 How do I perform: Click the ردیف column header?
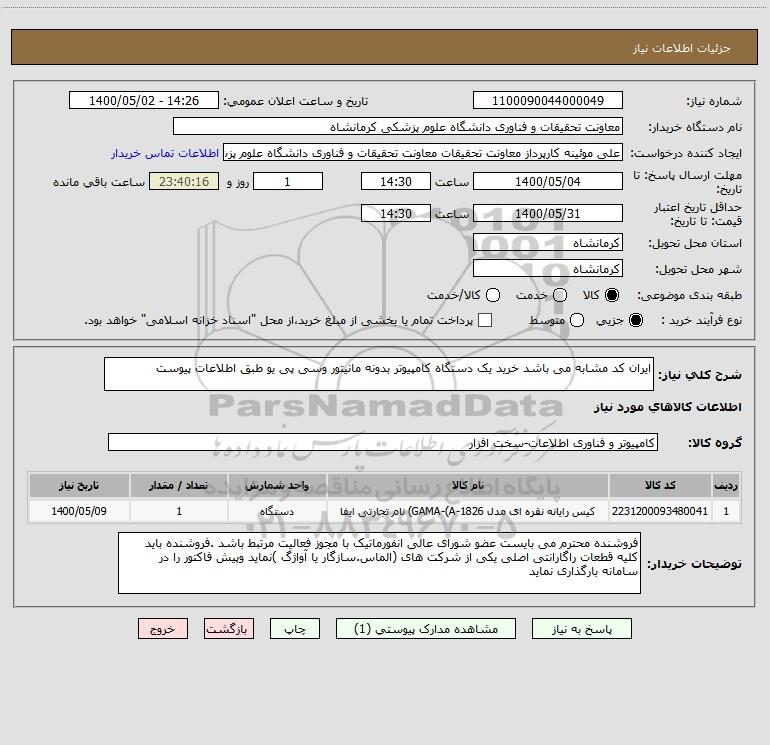click(x=726, y=485)
